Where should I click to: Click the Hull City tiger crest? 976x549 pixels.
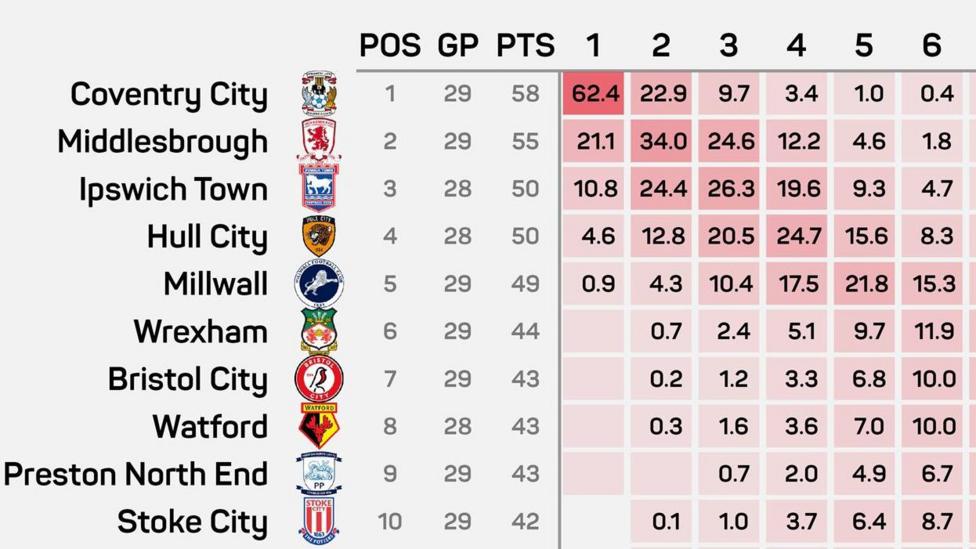pos(319,236)
